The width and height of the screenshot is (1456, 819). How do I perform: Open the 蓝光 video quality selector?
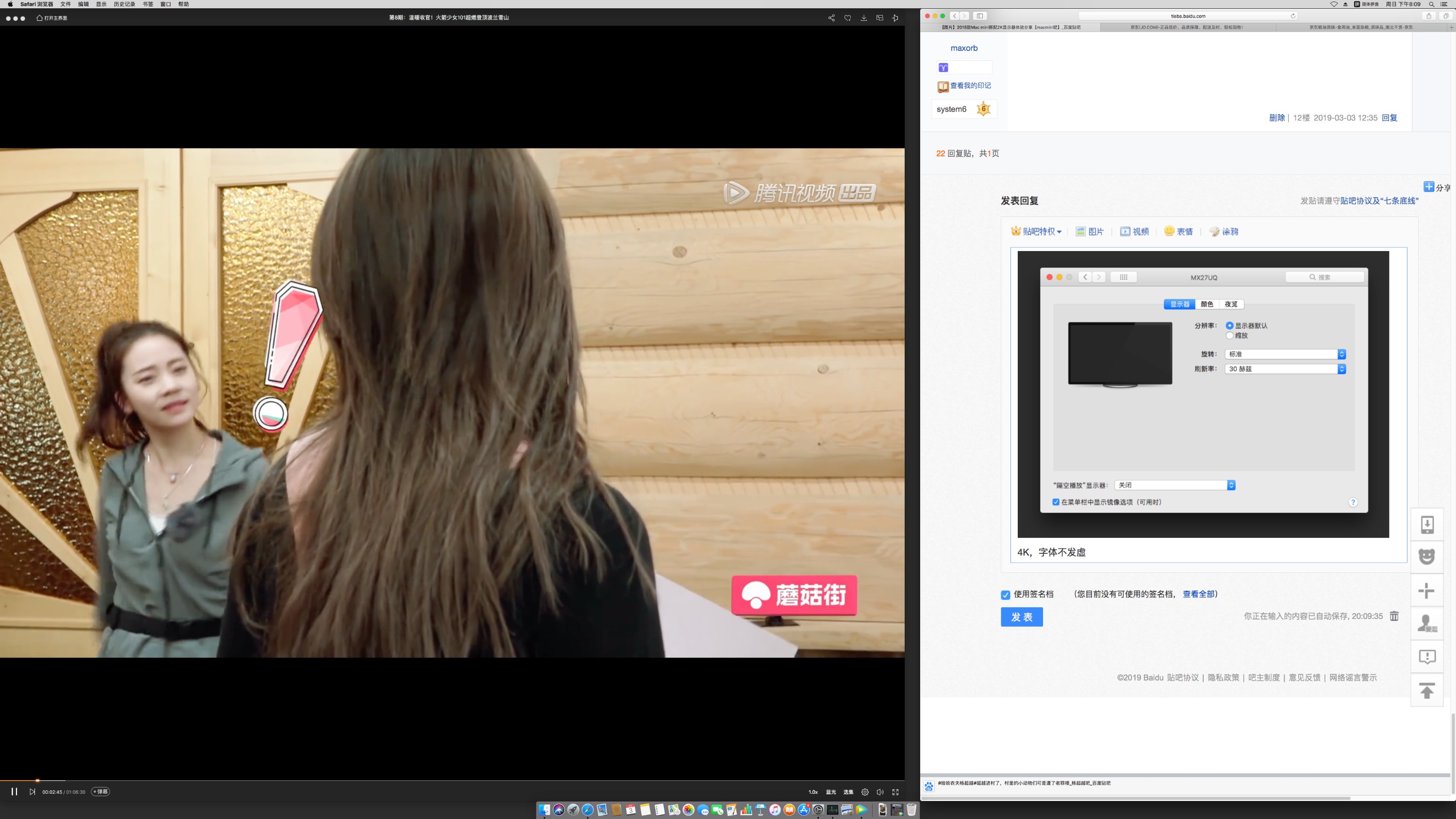tap(831, 792)
